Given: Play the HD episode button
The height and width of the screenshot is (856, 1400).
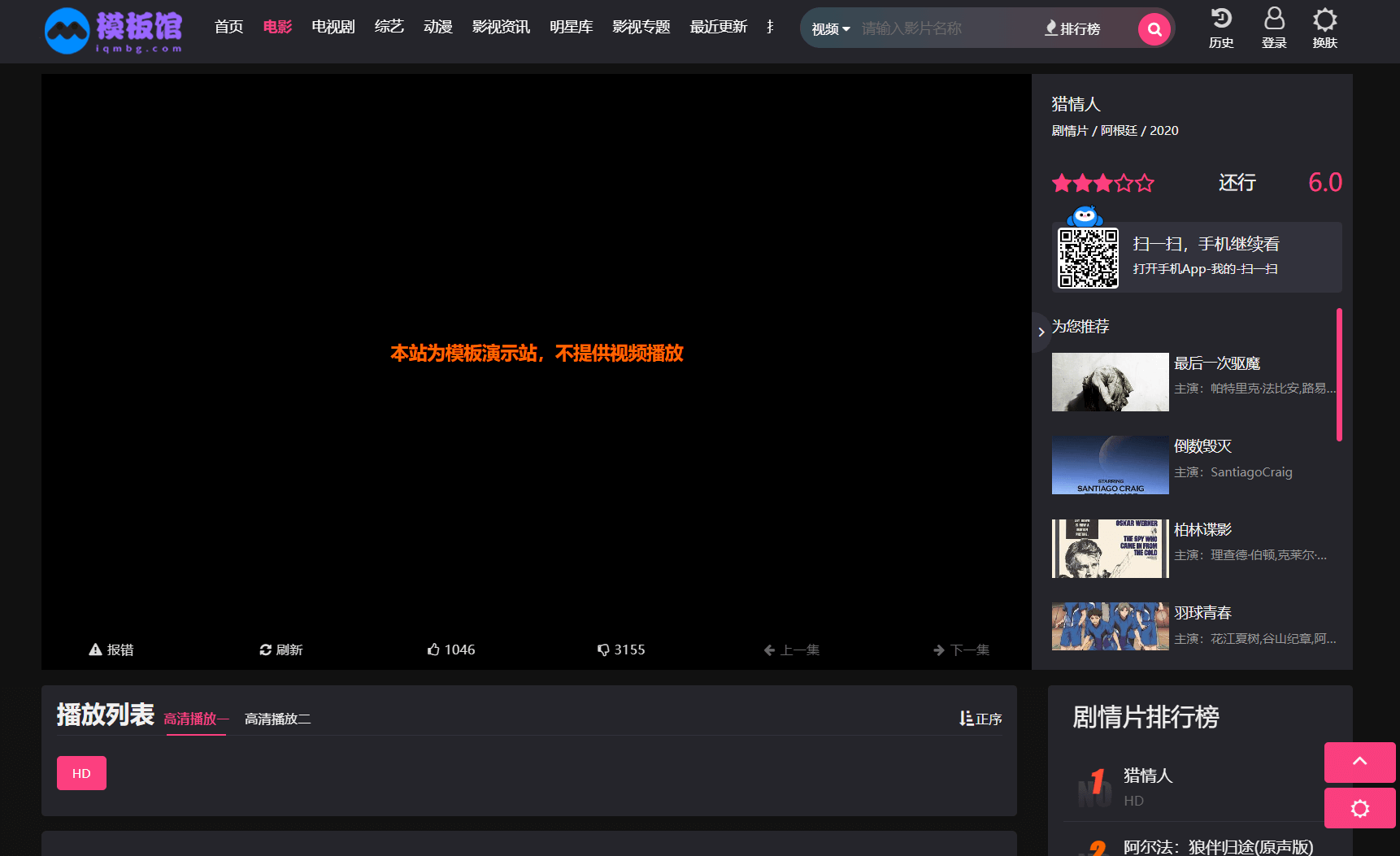Looking at the screenshot, I should tap(81, 773).
